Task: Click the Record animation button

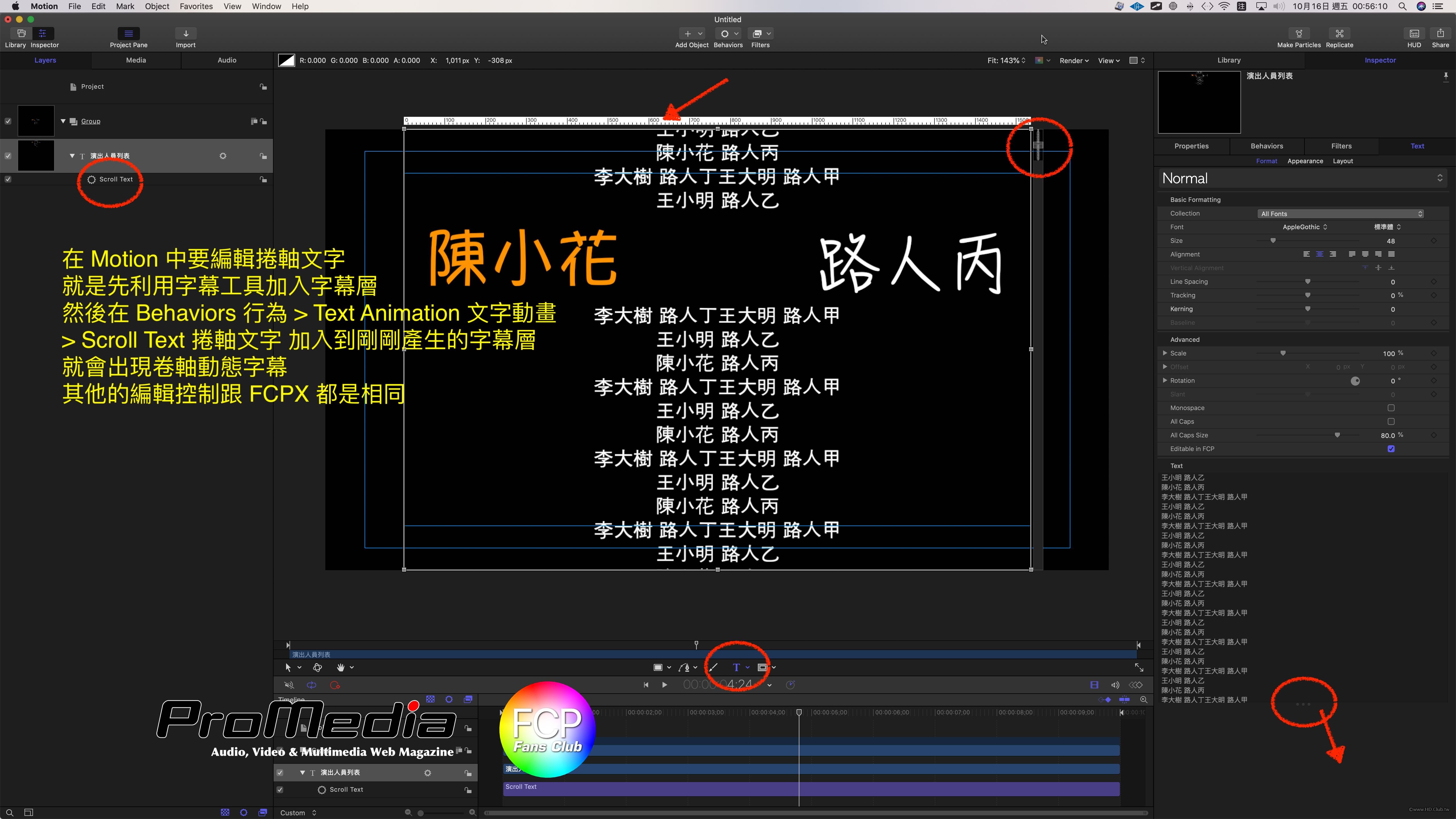Action: (335, 685)
